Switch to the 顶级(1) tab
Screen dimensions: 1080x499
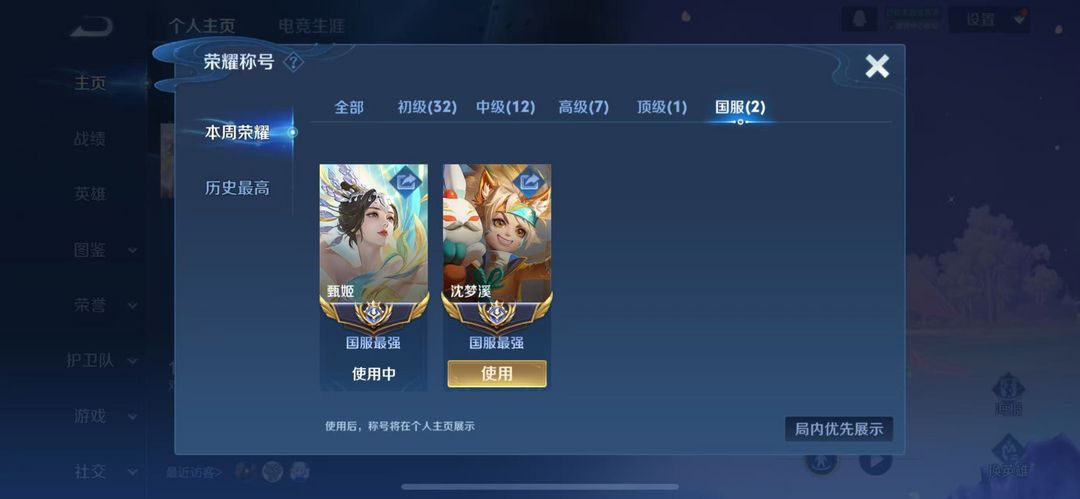point(662,108)
